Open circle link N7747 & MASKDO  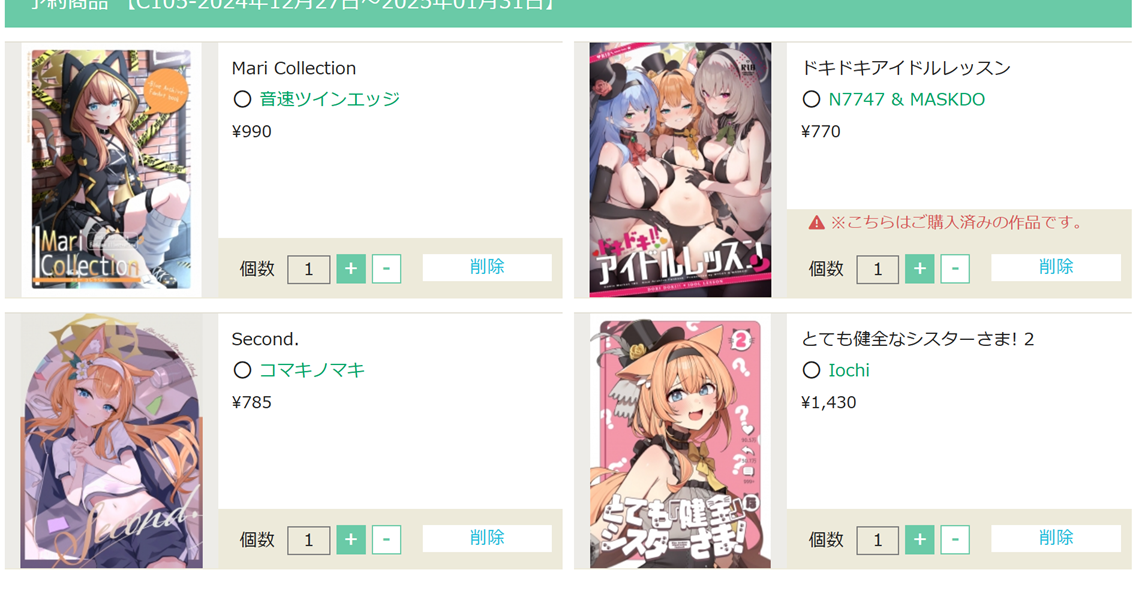(906, 99)
